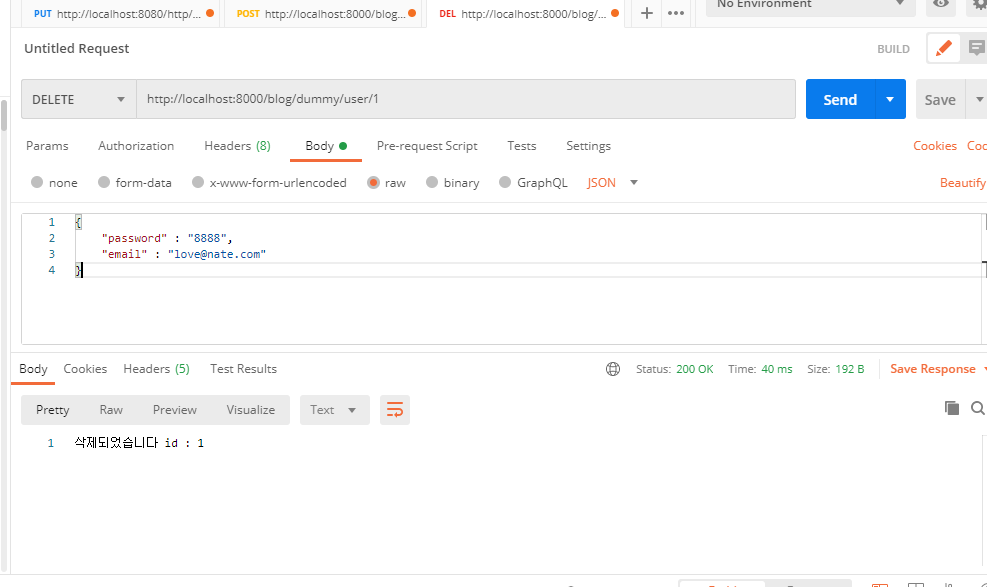Click the globe network icon near the status bar
Viewport: 987px width, 587px height.
(612, 368)
